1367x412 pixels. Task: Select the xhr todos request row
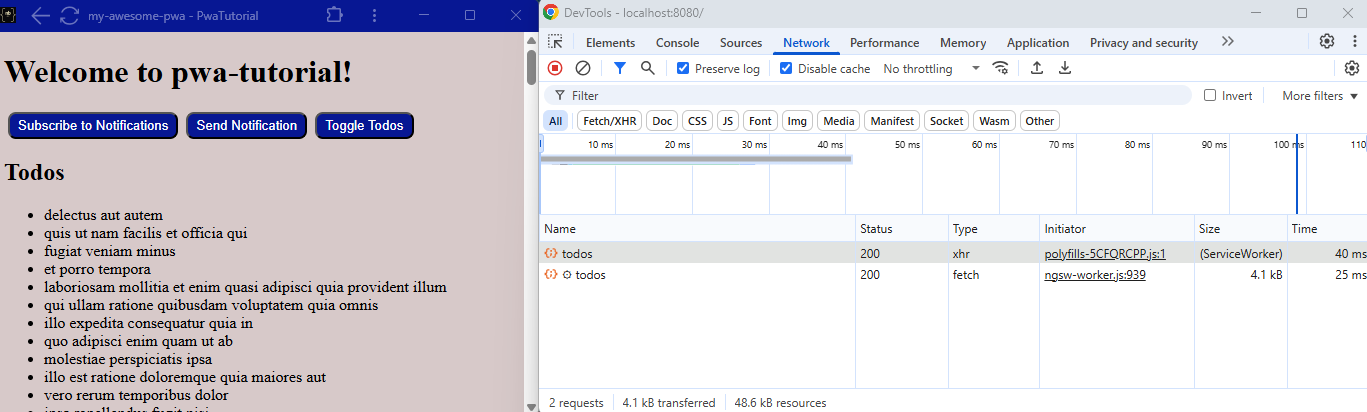tap(953, 254)
